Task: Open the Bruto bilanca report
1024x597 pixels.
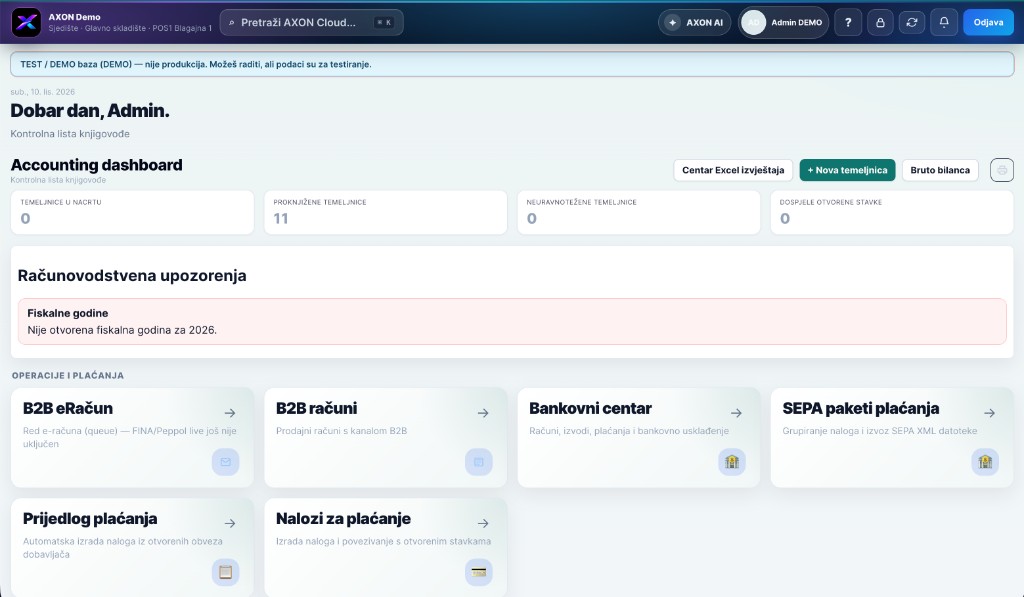Action: [940, 170]
